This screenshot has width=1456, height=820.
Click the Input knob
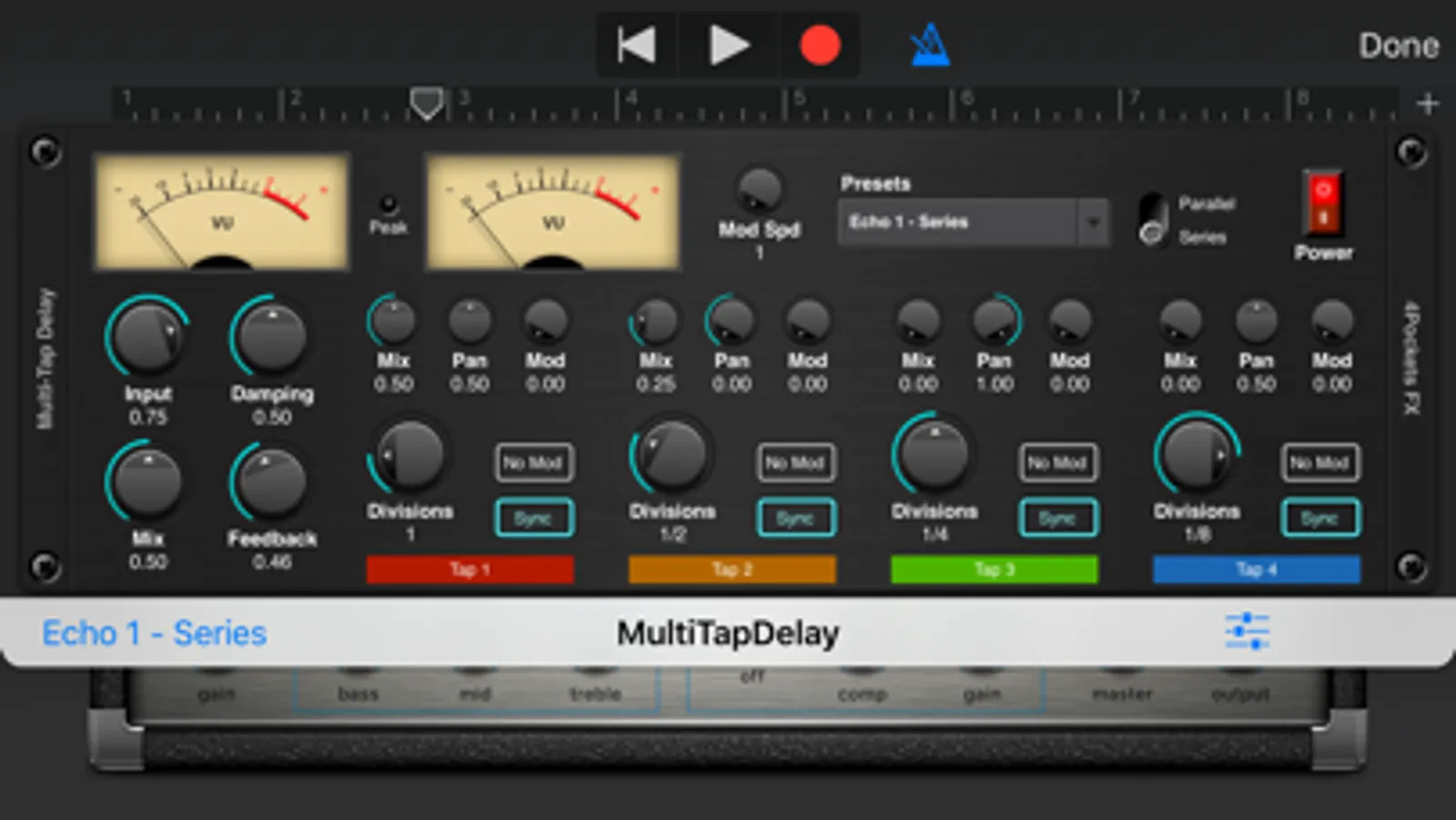147,336
